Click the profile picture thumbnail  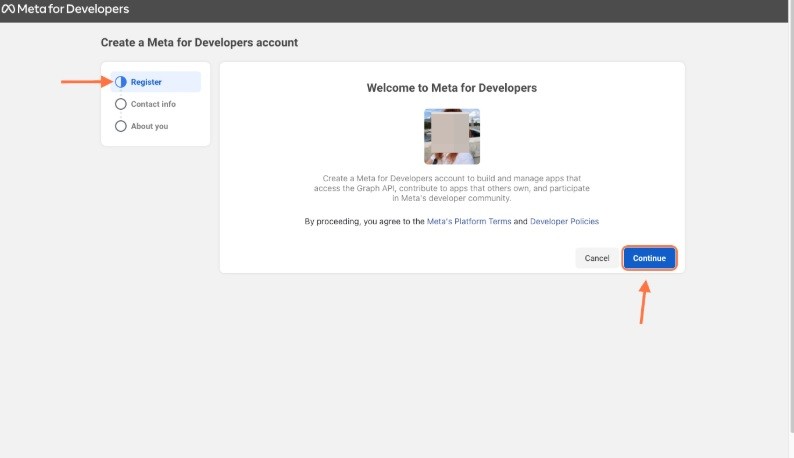452,136
